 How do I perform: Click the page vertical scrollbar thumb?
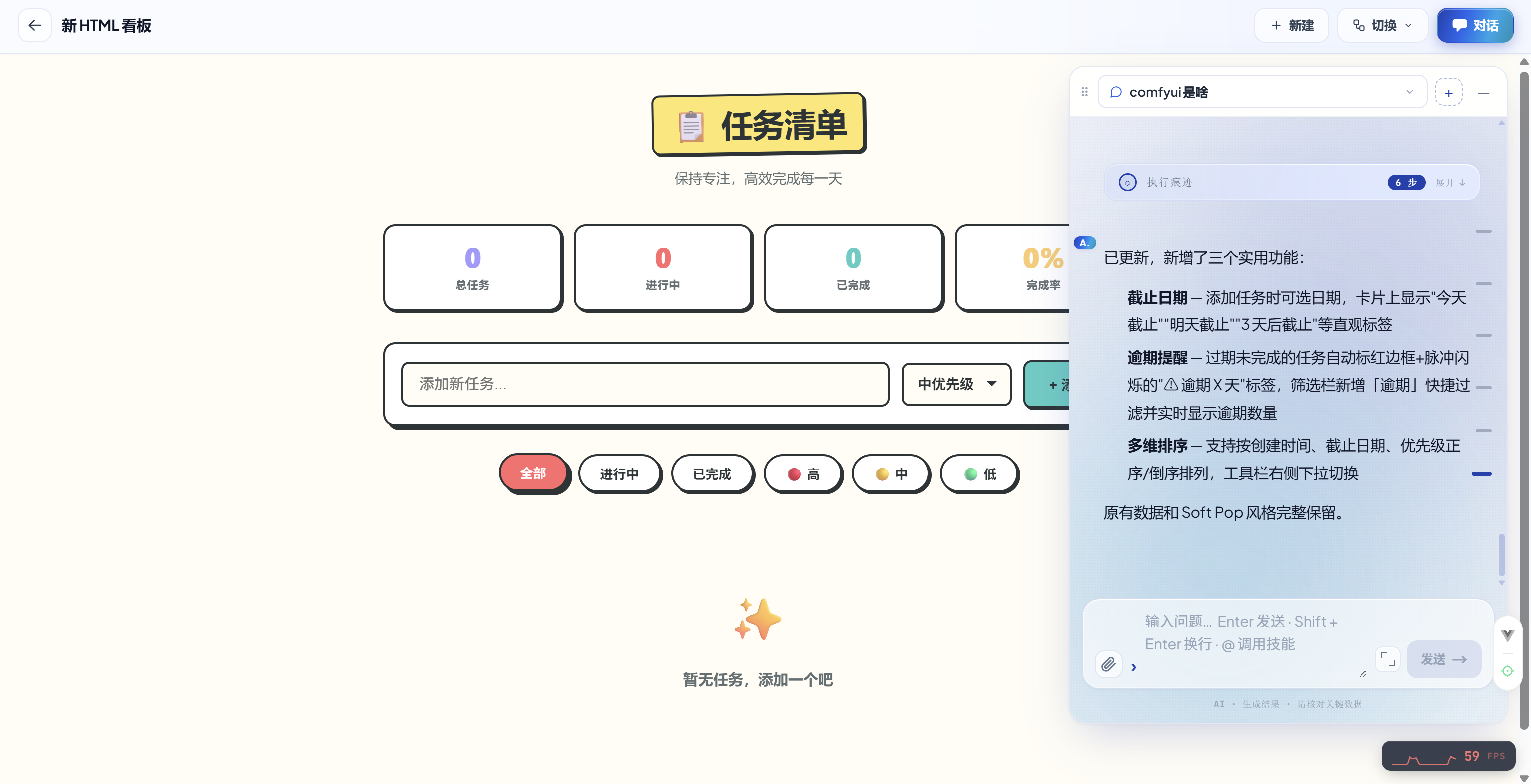coord(1524,400)
